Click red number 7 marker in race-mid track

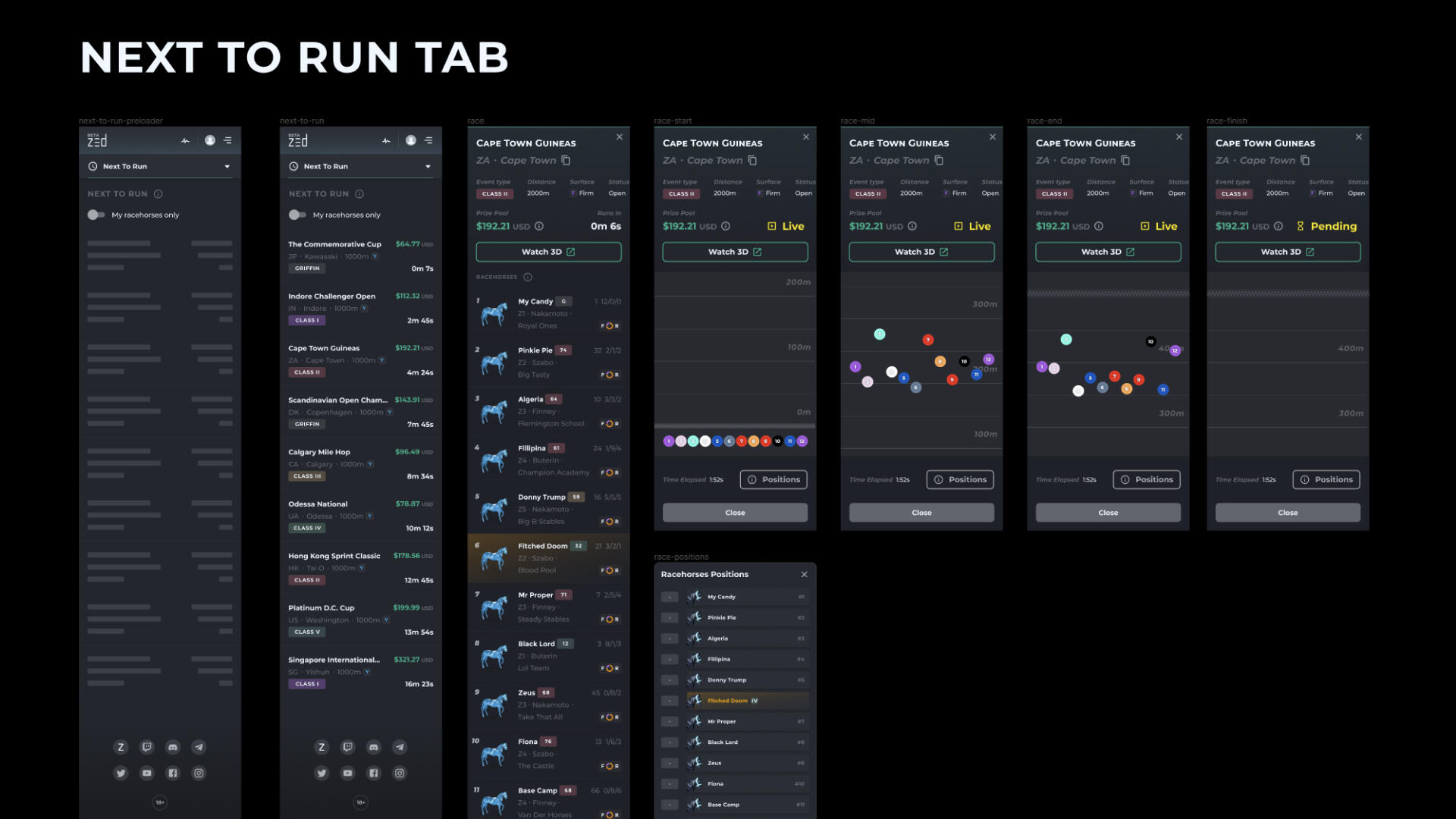click(927, 340)
